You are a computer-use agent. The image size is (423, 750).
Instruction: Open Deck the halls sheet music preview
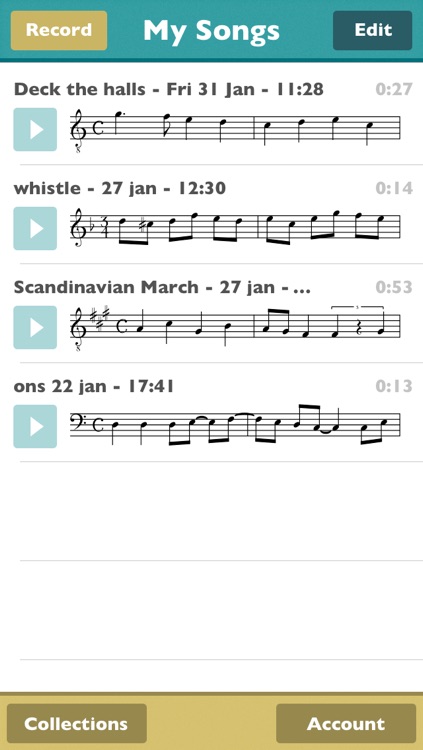click(235, 130)
